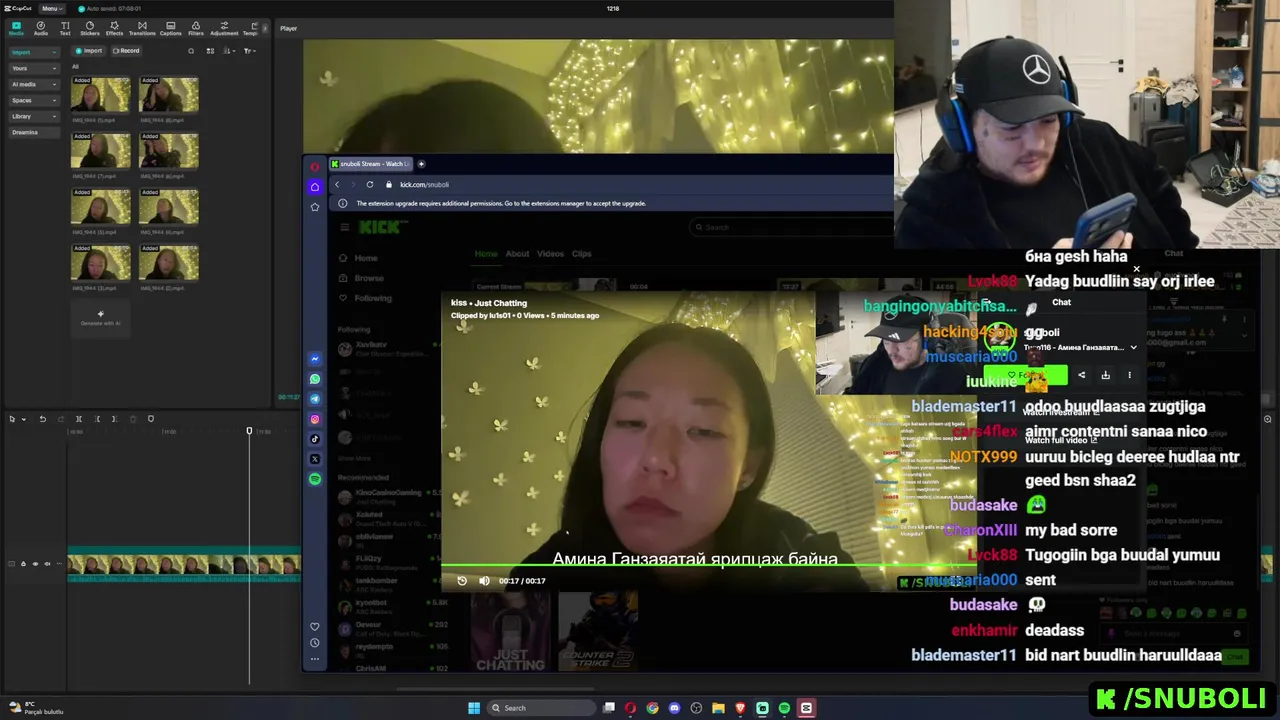Screen dimensions: 1280x720
Task: Open the Captions tab in CapCut
Action: click(171, 28)
